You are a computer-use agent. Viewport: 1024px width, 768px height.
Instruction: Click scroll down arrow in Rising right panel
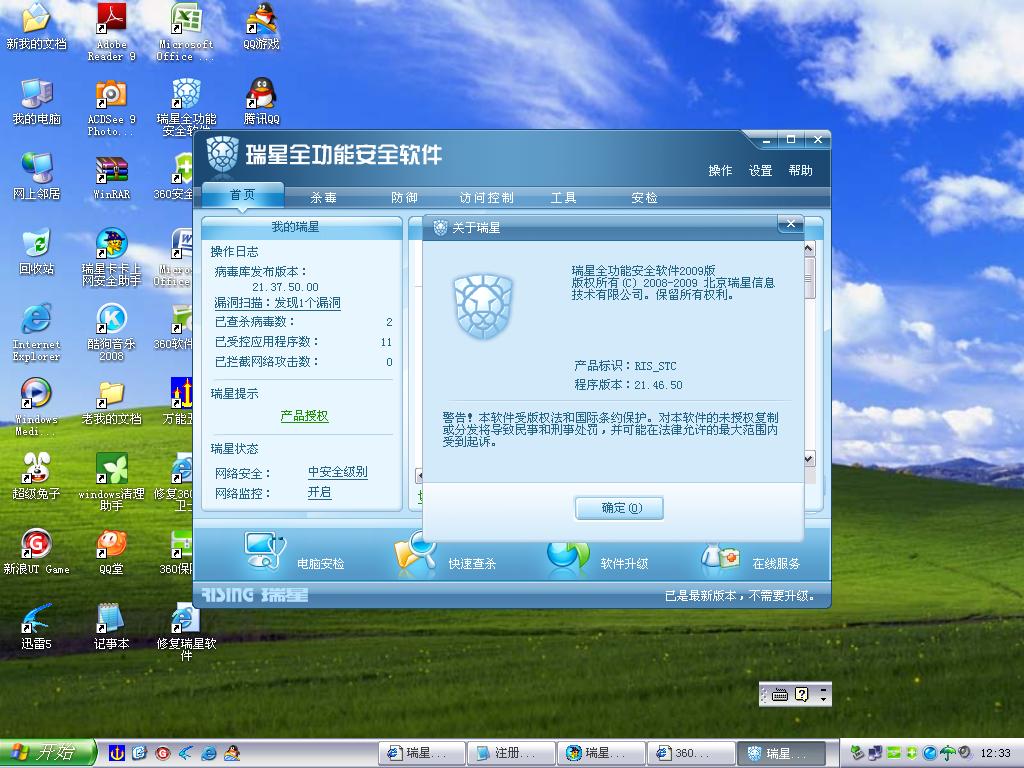809,458
